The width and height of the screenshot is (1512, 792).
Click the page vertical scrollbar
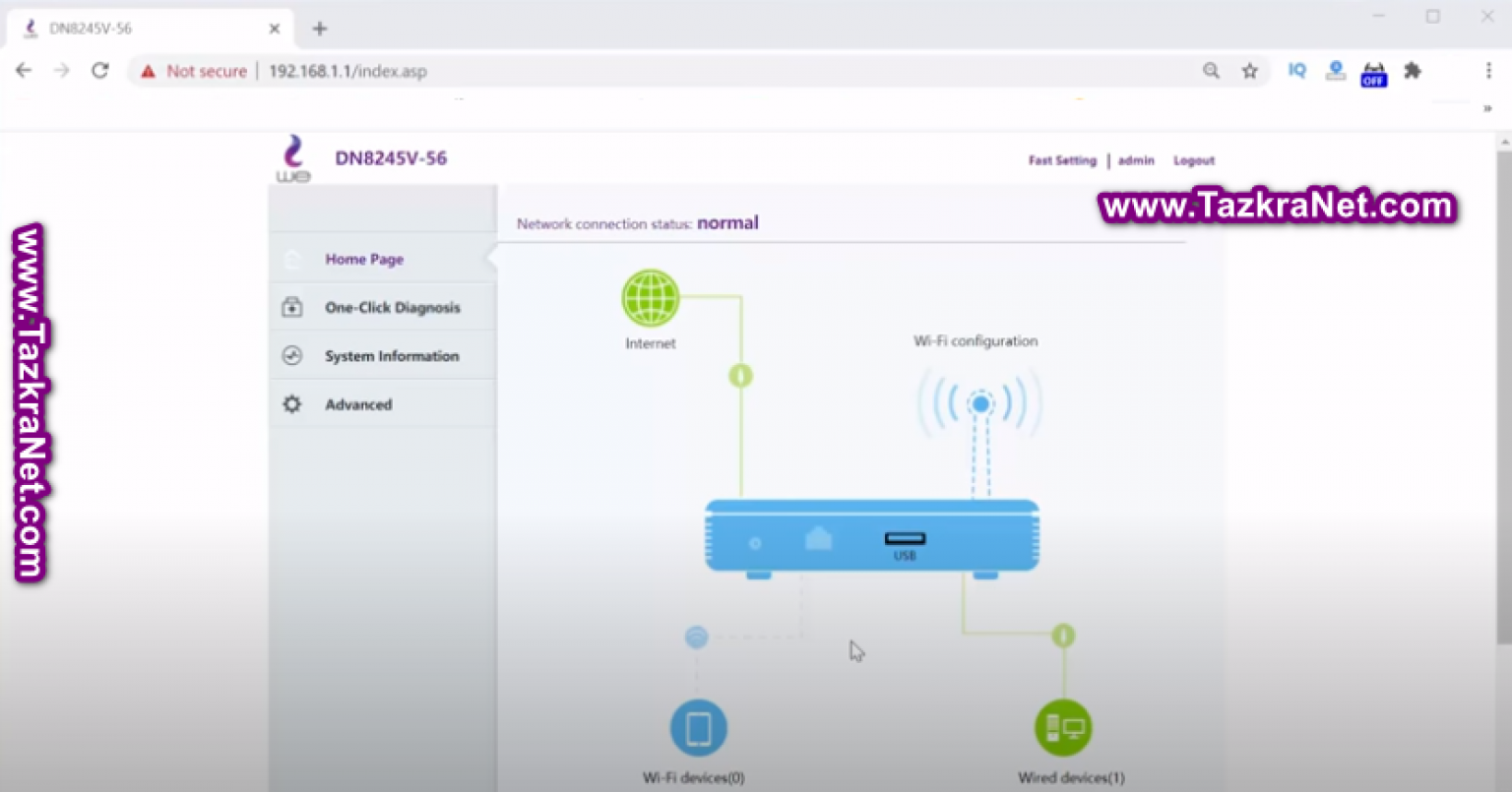(x=1503, y=394)
